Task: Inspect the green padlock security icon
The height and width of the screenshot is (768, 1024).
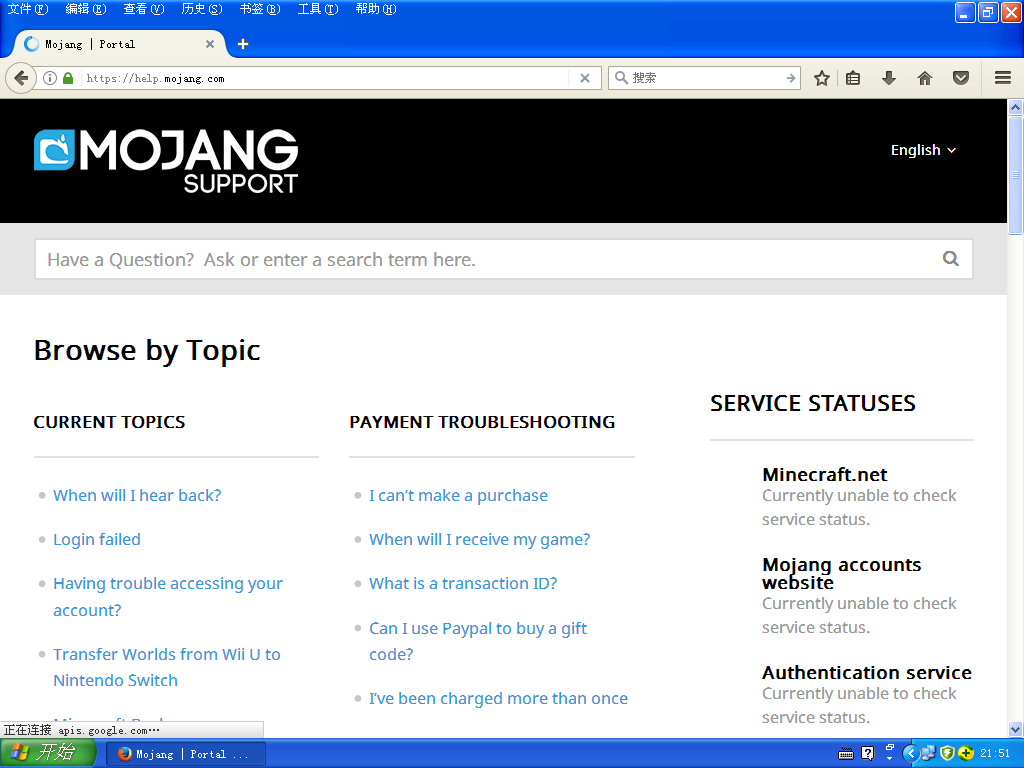Action: click(x=68, y=78)
